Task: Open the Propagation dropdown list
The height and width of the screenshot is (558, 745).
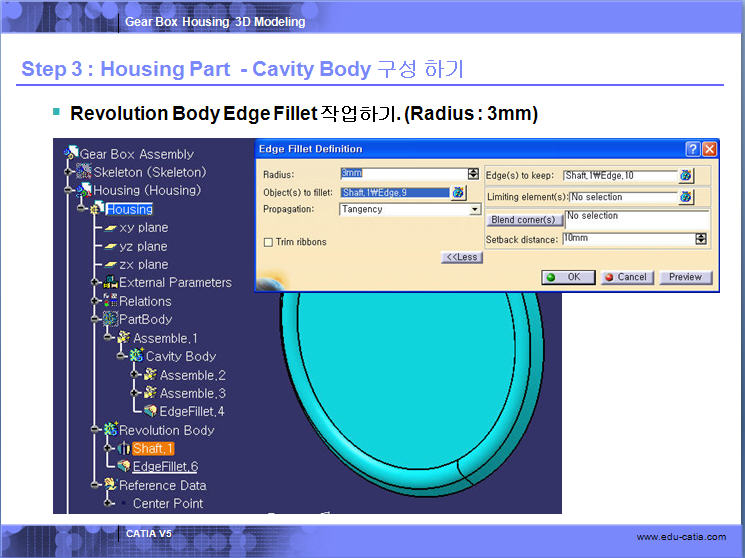Action: pos(475,210)
